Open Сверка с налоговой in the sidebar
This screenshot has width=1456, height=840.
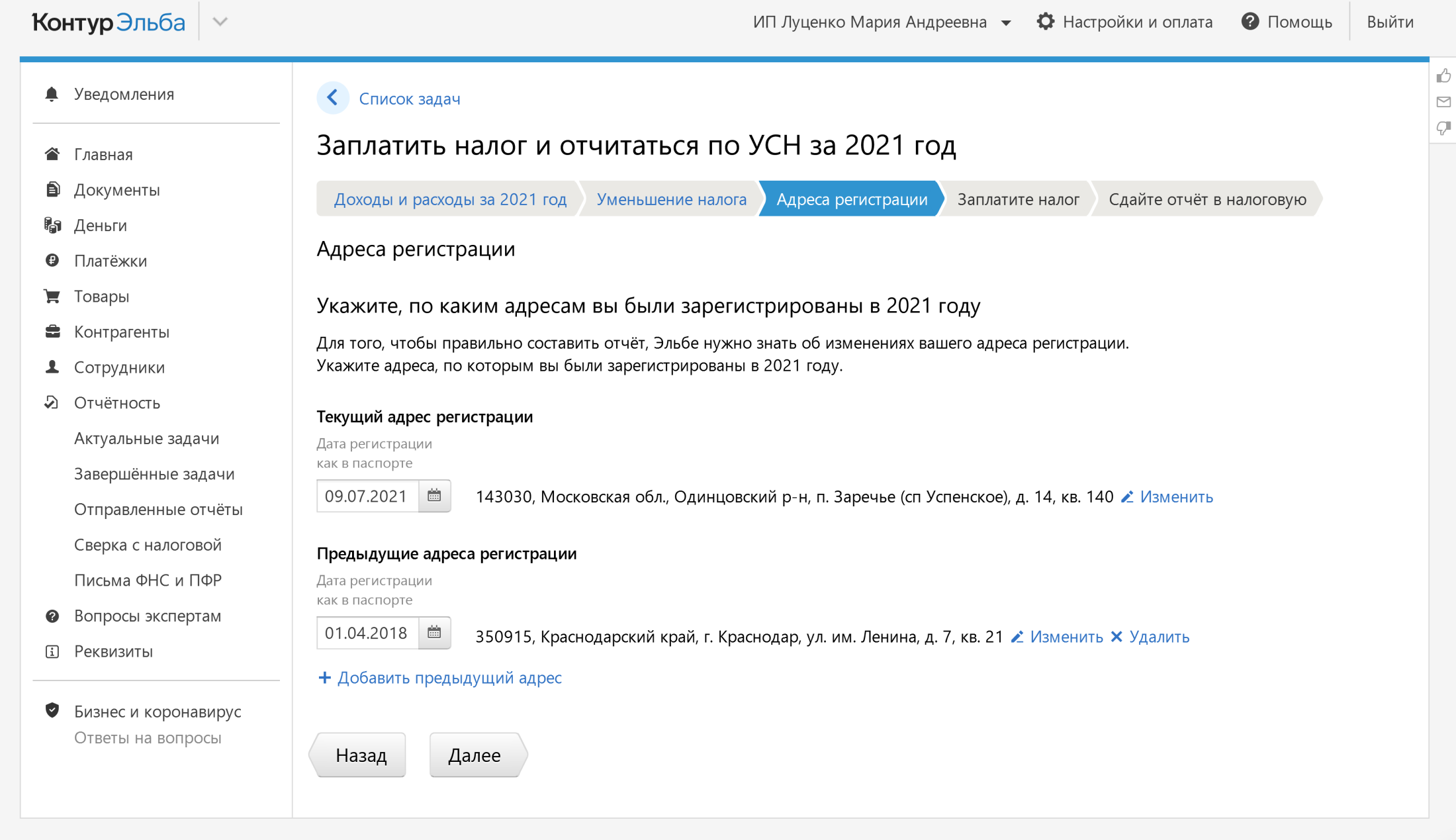[x=148, y=545]
